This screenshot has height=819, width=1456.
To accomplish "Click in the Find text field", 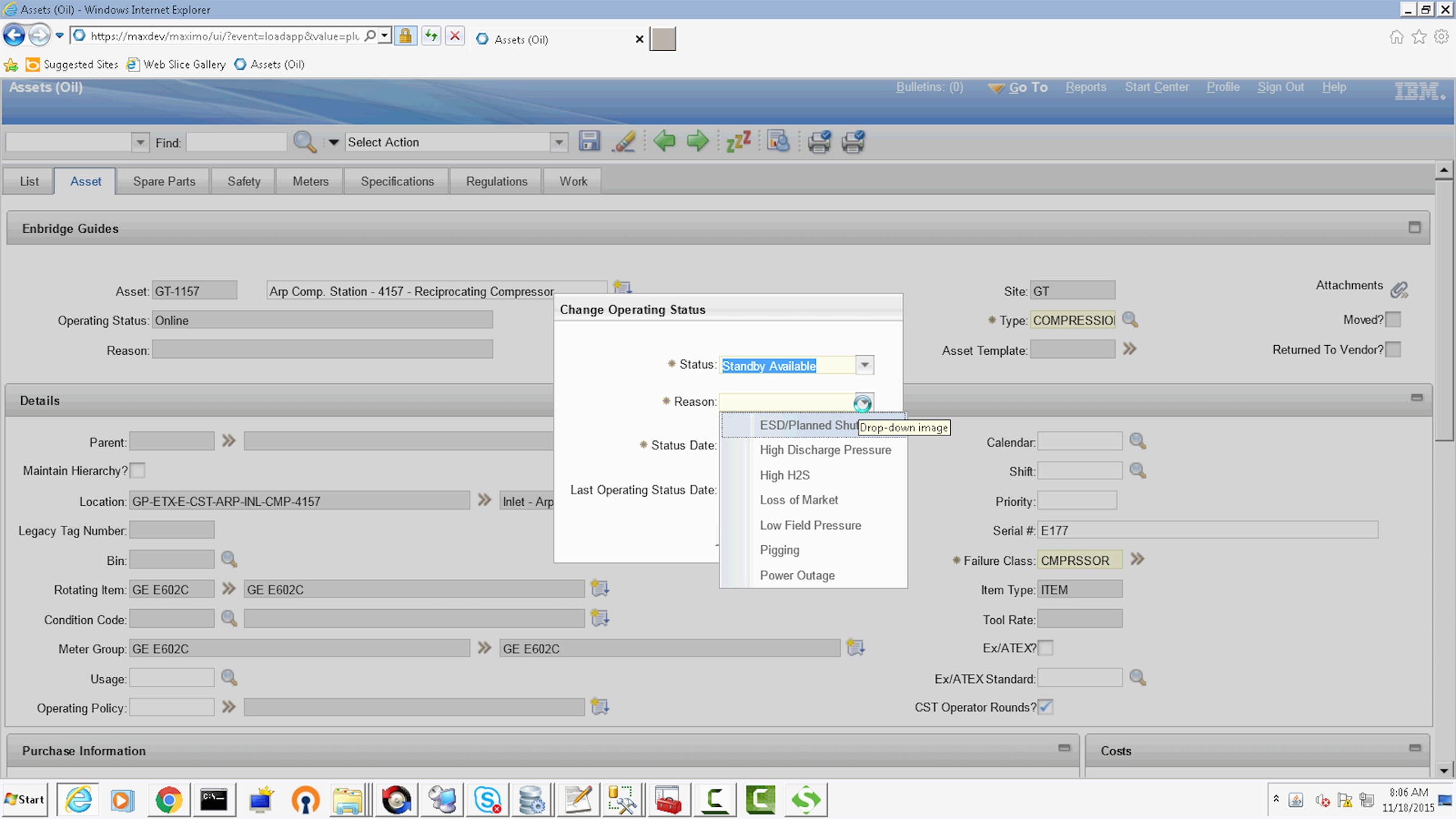I will 237,143.
